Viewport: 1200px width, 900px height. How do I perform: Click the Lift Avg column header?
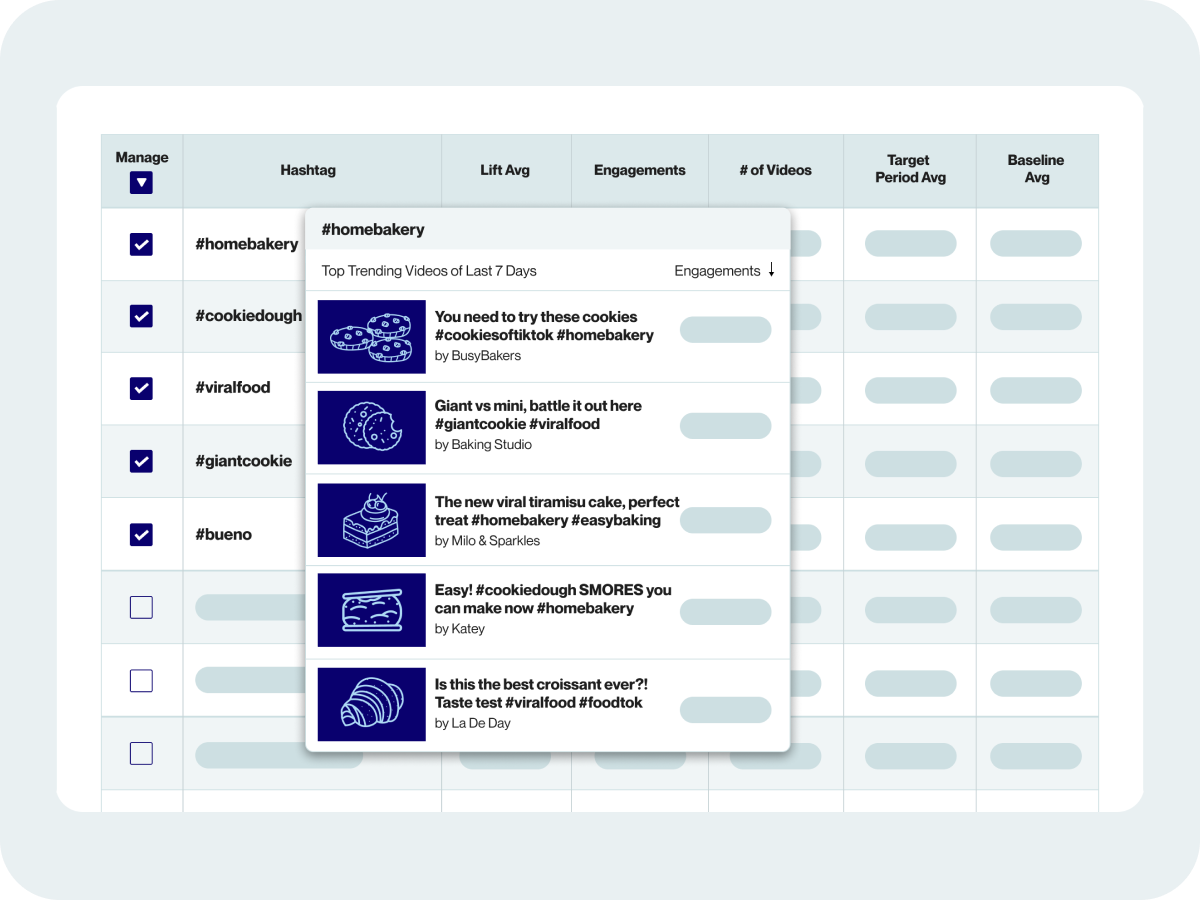505,170
